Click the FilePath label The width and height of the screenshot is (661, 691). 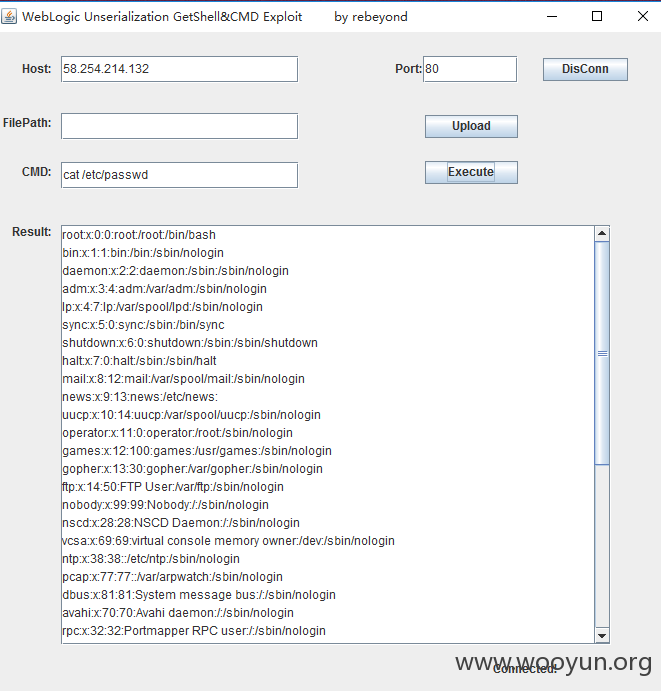click(x=27, y=123)
